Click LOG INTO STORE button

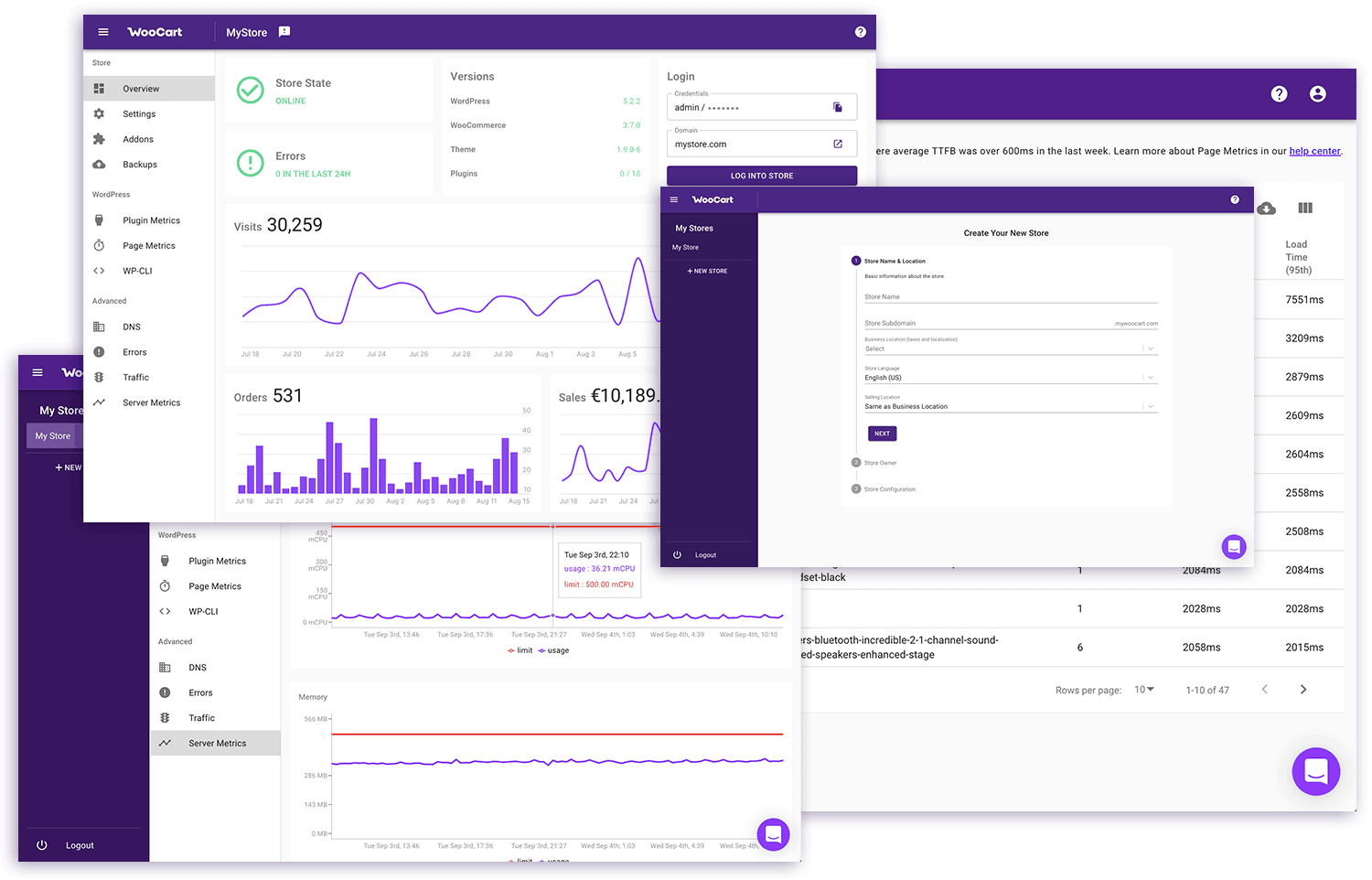point(762,176)
